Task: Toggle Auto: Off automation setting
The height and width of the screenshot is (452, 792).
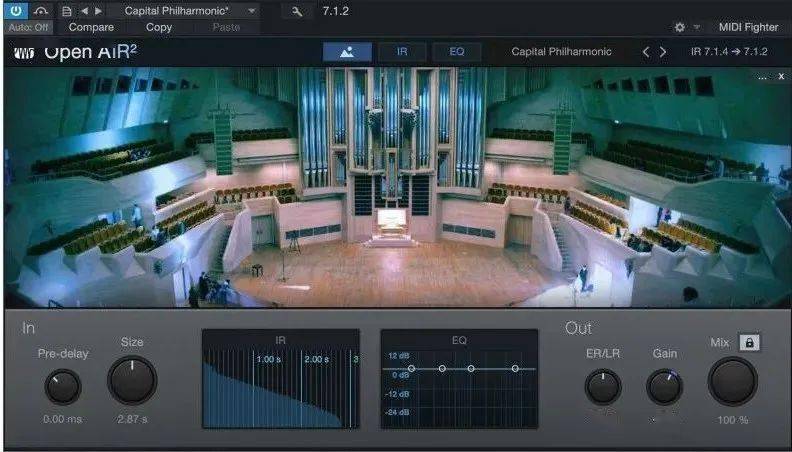Action: click(28, 27)
